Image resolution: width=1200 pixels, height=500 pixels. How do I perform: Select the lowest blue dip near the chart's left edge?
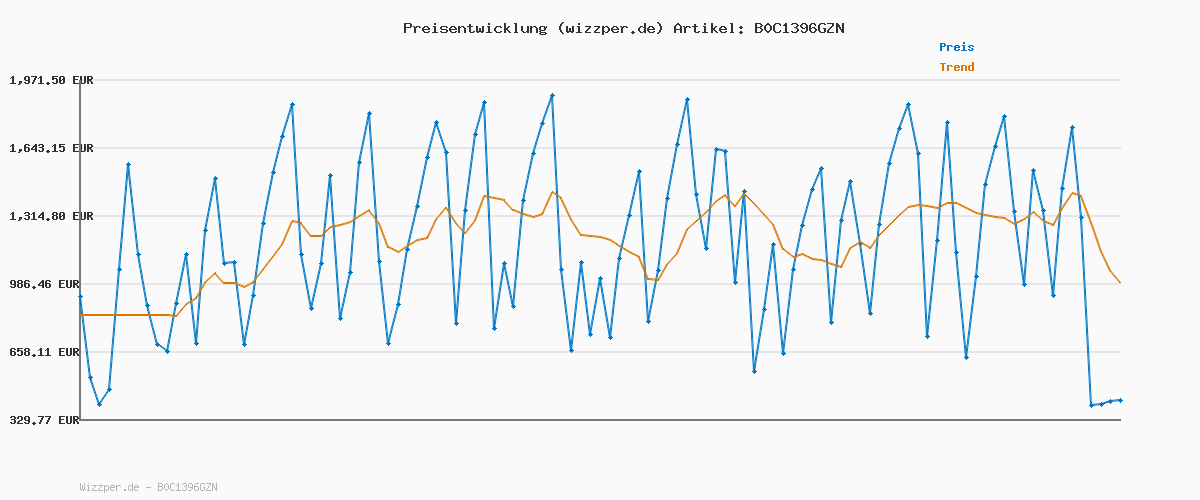(99, 404)
